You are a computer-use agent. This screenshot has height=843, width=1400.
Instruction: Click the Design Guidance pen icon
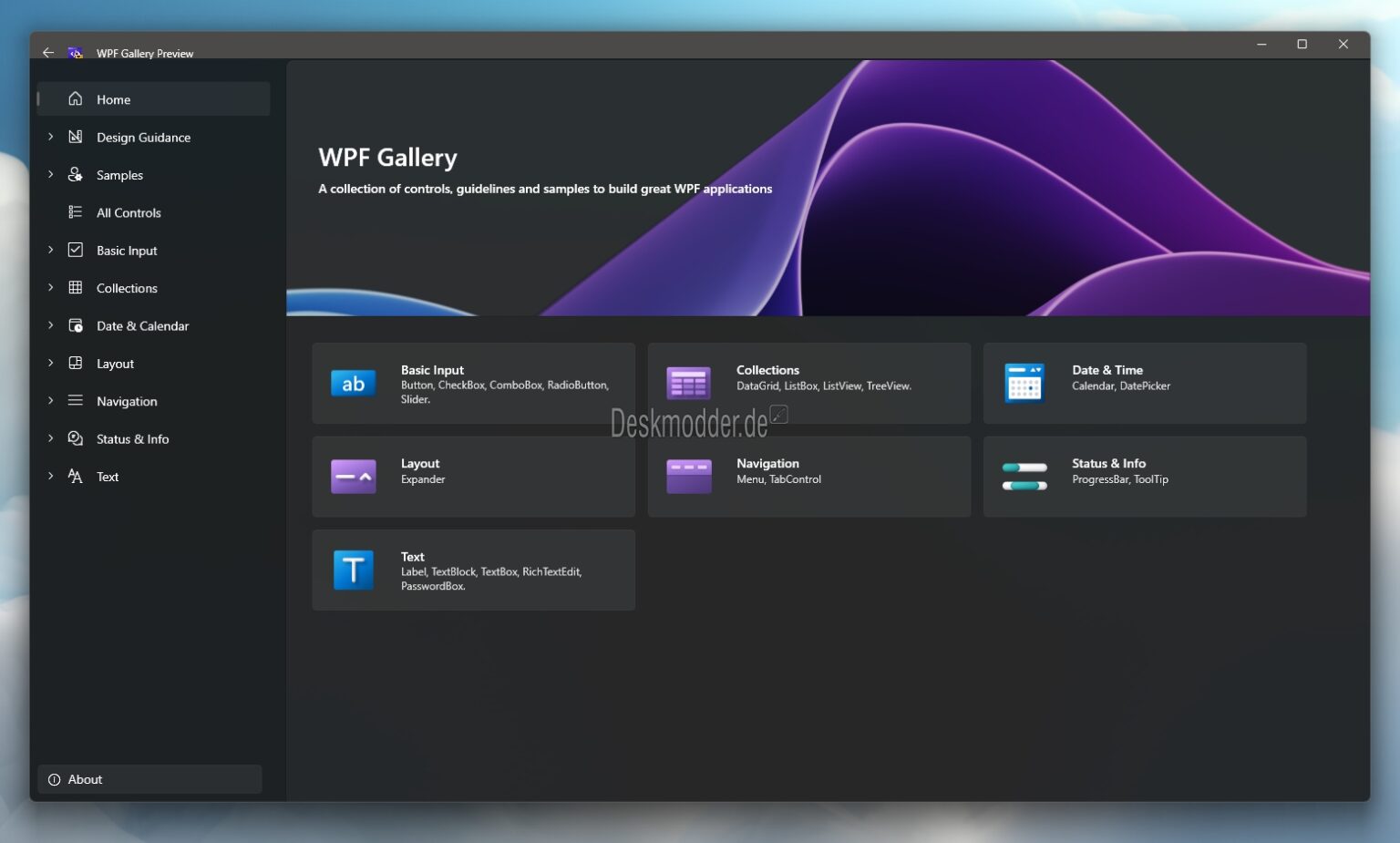coord(76,137)
